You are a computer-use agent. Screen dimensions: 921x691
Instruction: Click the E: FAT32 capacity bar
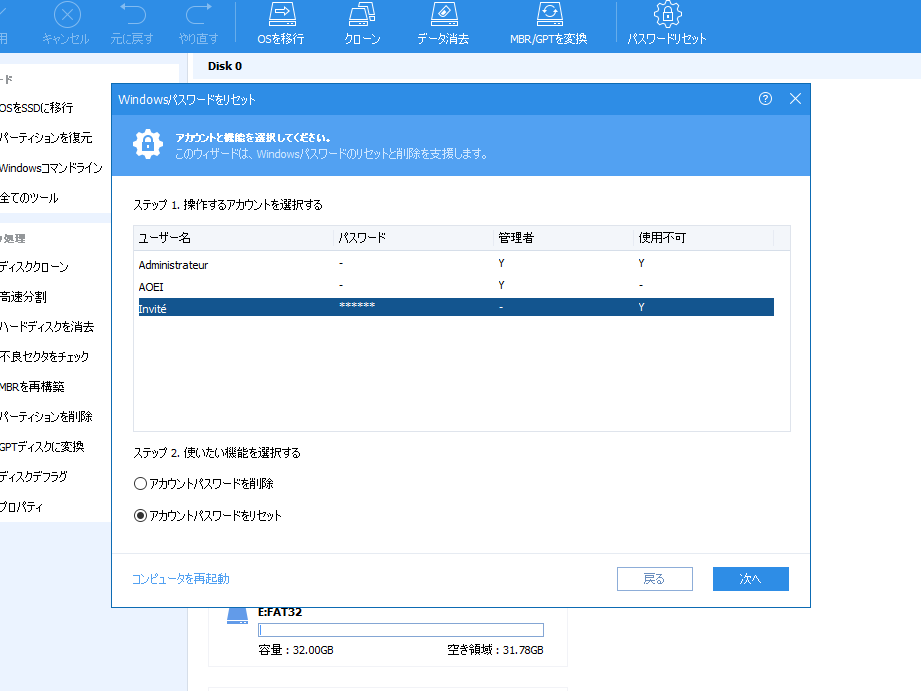pyautogui.click(x=400, y=630)
